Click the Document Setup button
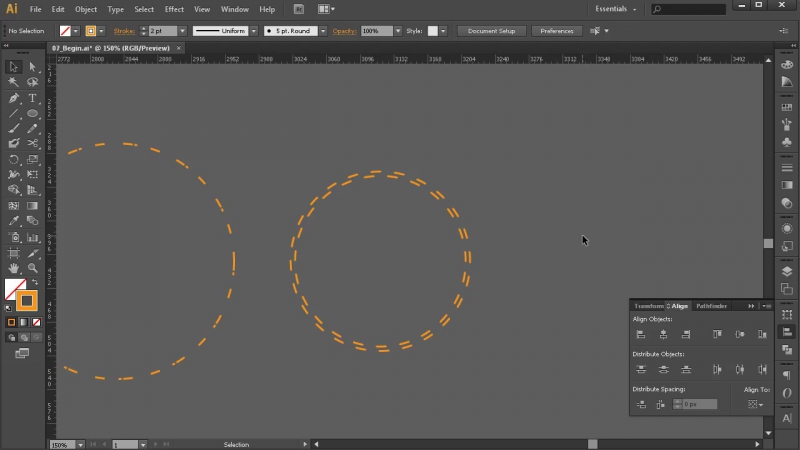This screenshot has height=450, width=800. click(491, 31)
